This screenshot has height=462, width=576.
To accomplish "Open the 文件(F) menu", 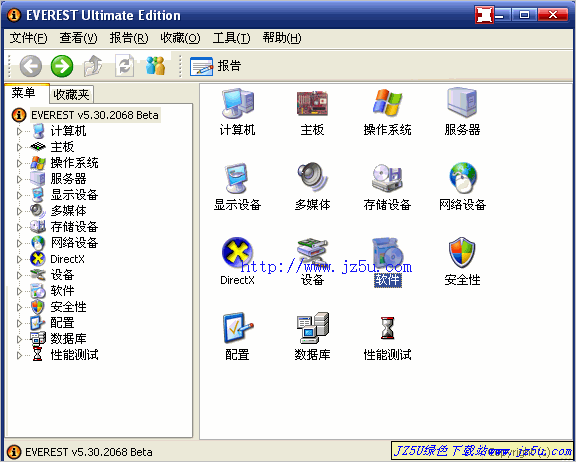I will [28, 38].
